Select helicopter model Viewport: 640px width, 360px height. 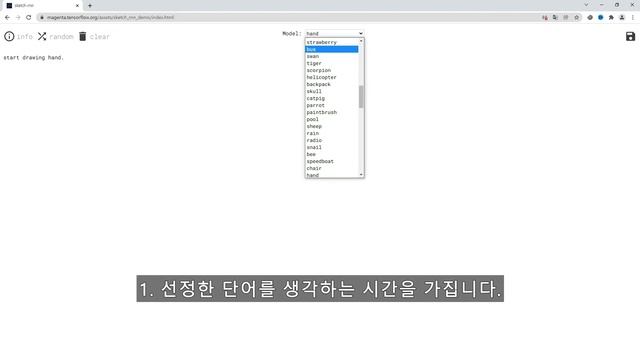[332, 77]
